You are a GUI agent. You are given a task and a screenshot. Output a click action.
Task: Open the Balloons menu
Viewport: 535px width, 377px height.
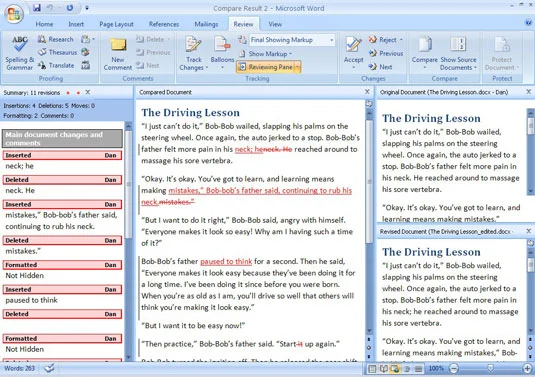click(222, 53)
